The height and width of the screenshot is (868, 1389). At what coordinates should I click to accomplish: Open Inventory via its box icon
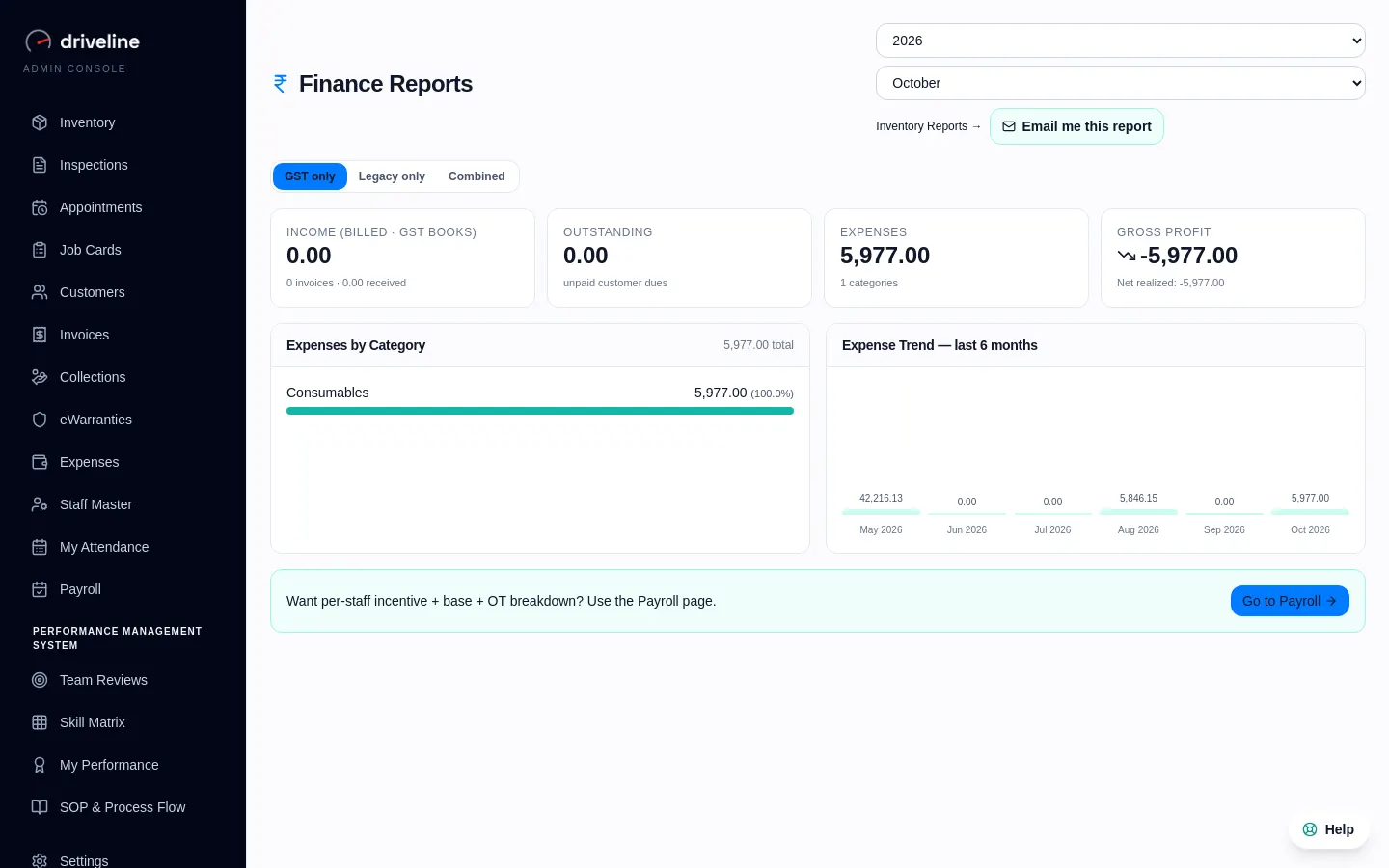(40, 122)
